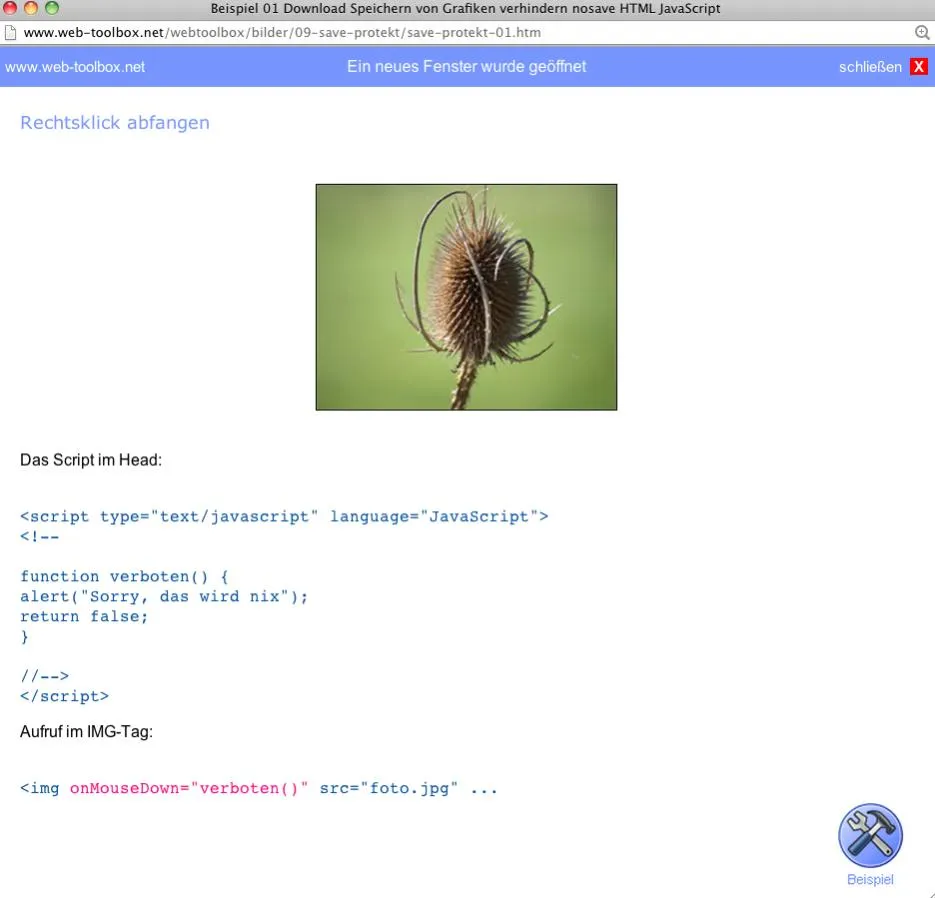
Task: Click the red window close button
Action: click(10, 8)
